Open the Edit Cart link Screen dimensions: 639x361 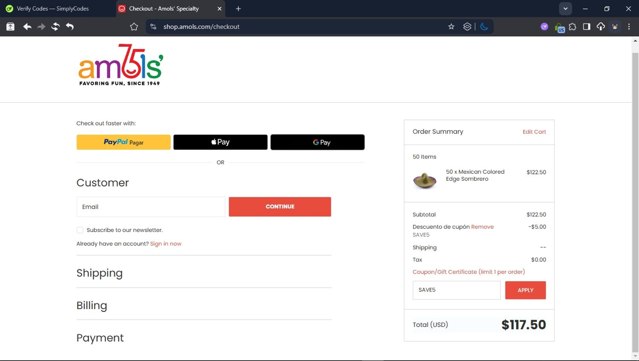pos(534,132)
